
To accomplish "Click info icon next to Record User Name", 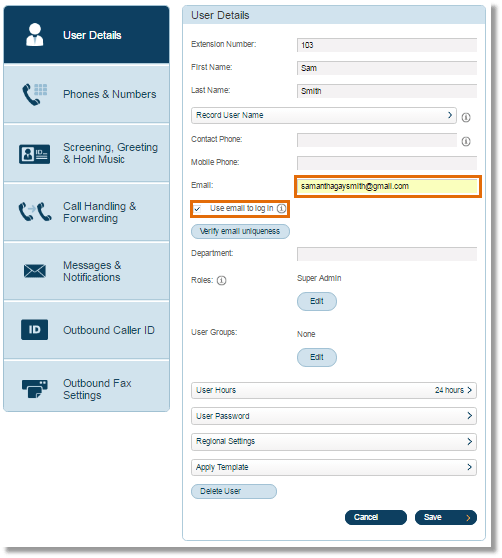I will [466, 117].
